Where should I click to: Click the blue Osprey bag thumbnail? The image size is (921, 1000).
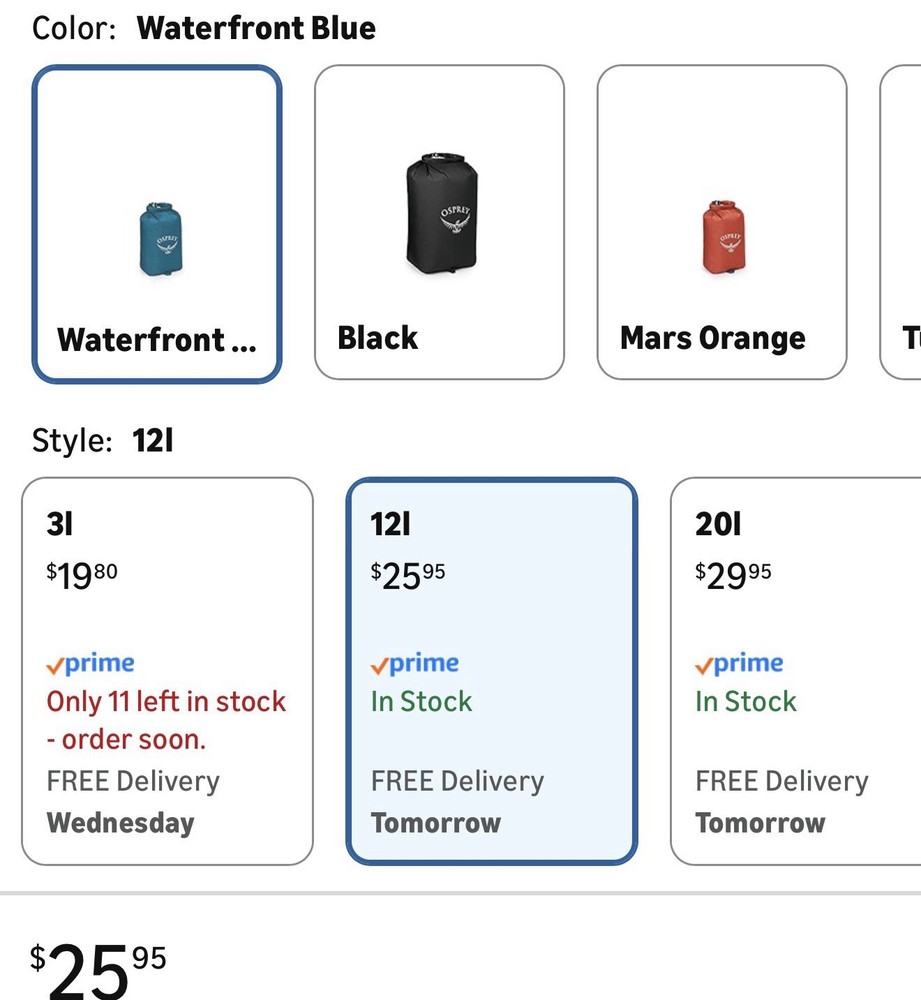[x=158, y=238]
